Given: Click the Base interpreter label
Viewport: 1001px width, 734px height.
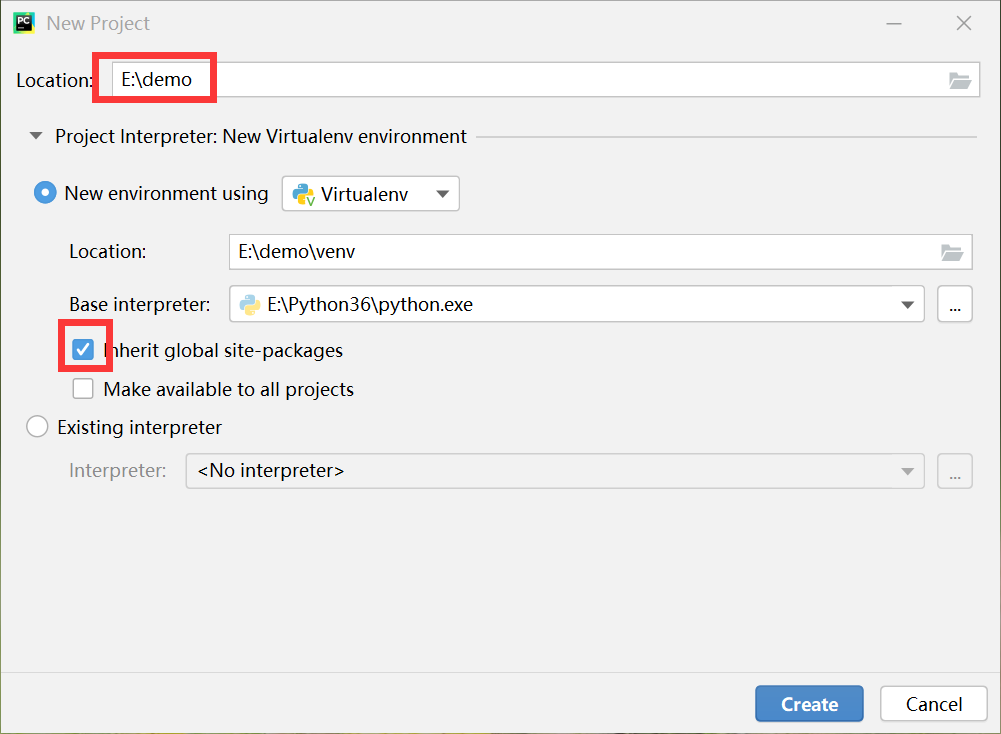Looking at the screenshot, I should (x=140, y=304).
